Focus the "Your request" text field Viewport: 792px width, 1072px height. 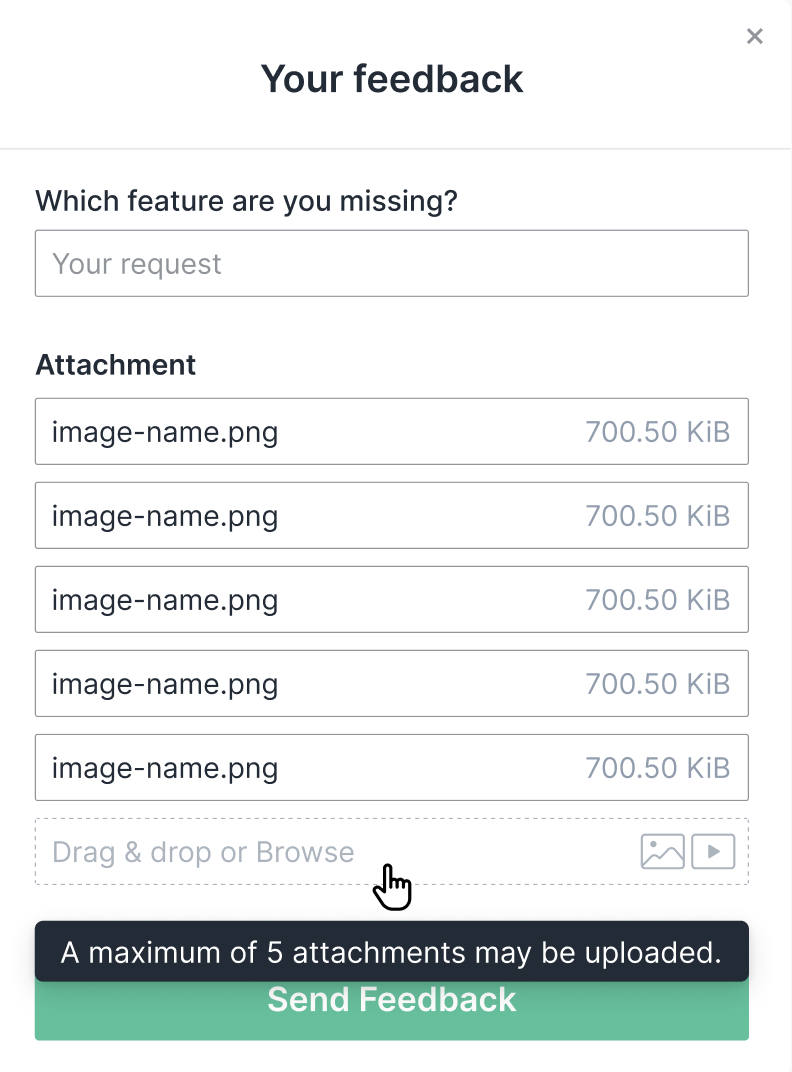(x=391, y=264)
